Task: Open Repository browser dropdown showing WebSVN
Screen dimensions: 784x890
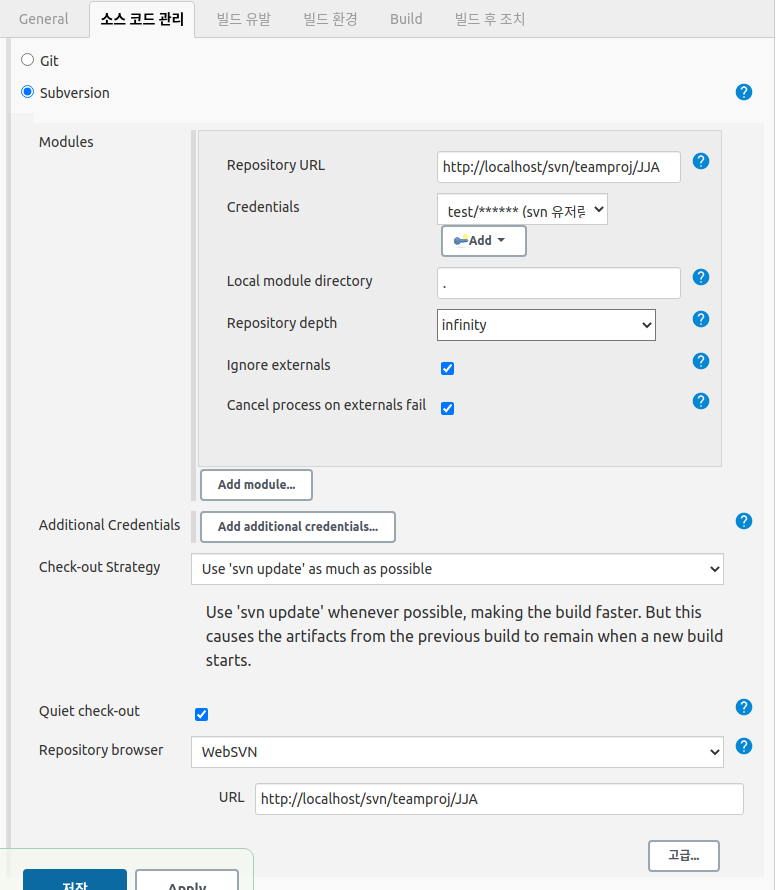Action: (457, 752)
